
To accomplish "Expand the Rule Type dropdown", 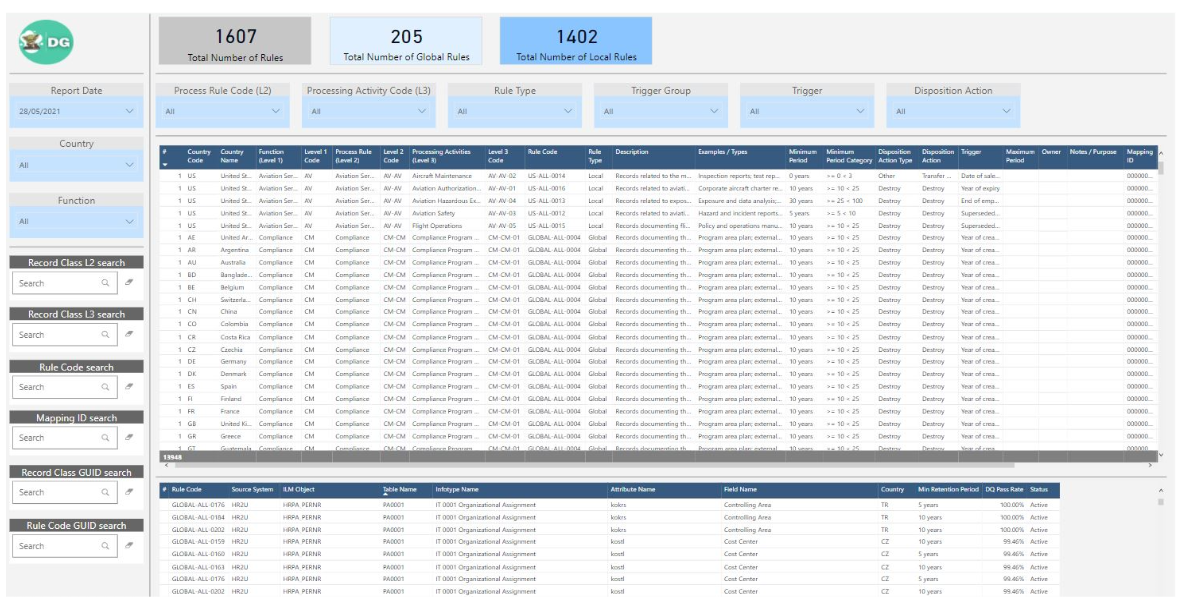I will [515, 111].
